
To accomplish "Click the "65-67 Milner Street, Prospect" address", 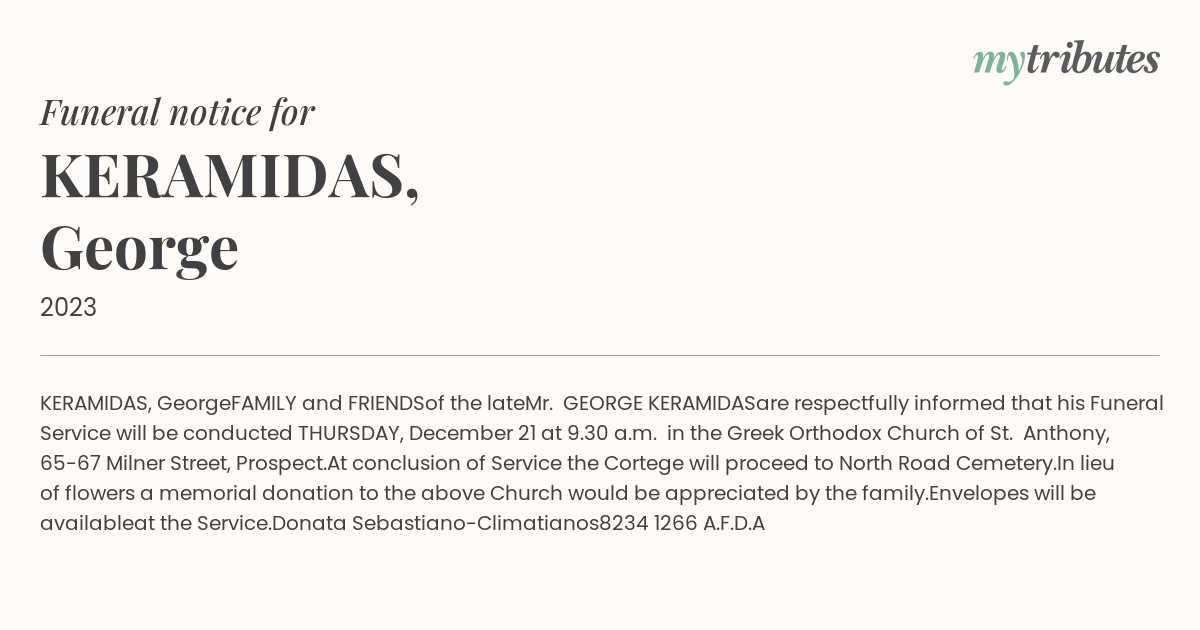I will 183,464.
